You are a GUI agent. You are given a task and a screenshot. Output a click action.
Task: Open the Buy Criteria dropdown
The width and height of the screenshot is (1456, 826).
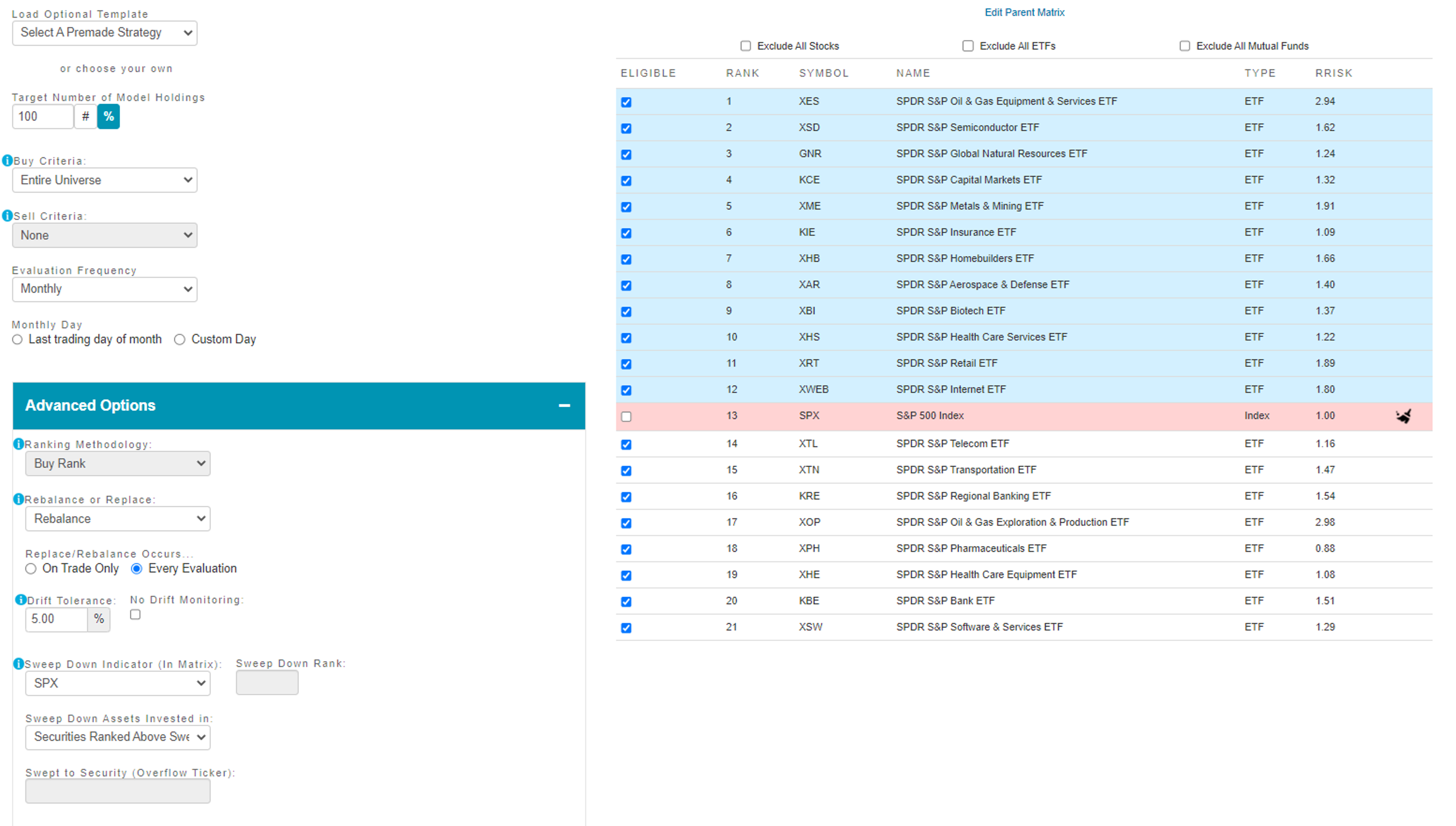tap(105, 180)
